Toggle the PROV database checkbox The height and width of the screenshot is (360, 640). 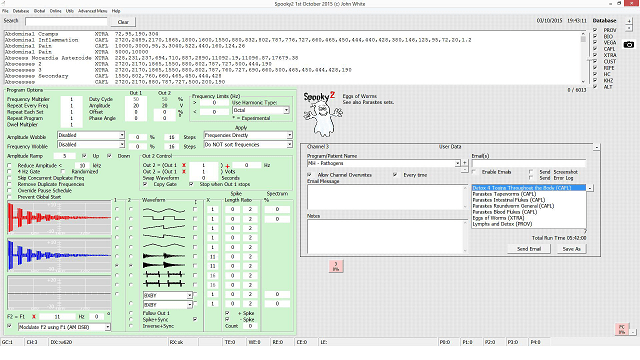595,30
